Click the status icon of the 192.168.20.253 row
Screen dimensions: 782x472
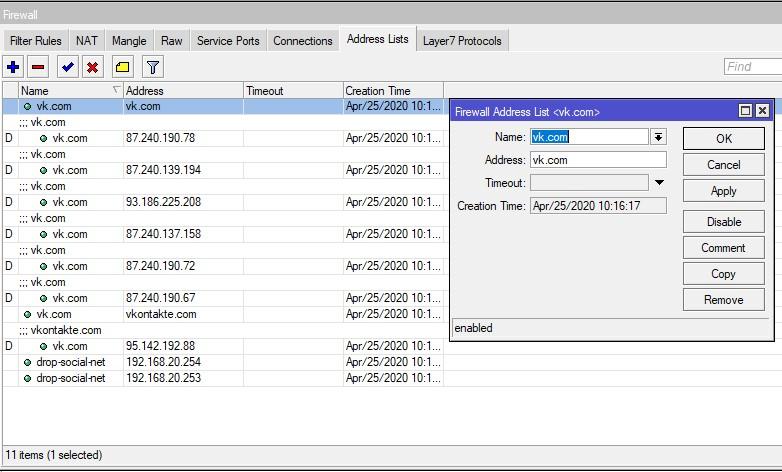[x=27, y=379]
